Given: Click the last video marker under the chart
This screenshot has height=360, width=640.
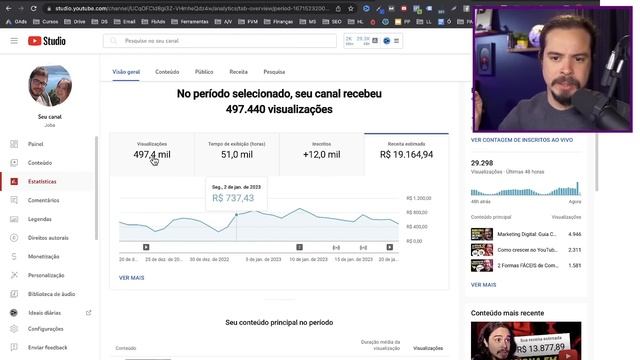Looking at the screenshot, I should coord(390,247).
